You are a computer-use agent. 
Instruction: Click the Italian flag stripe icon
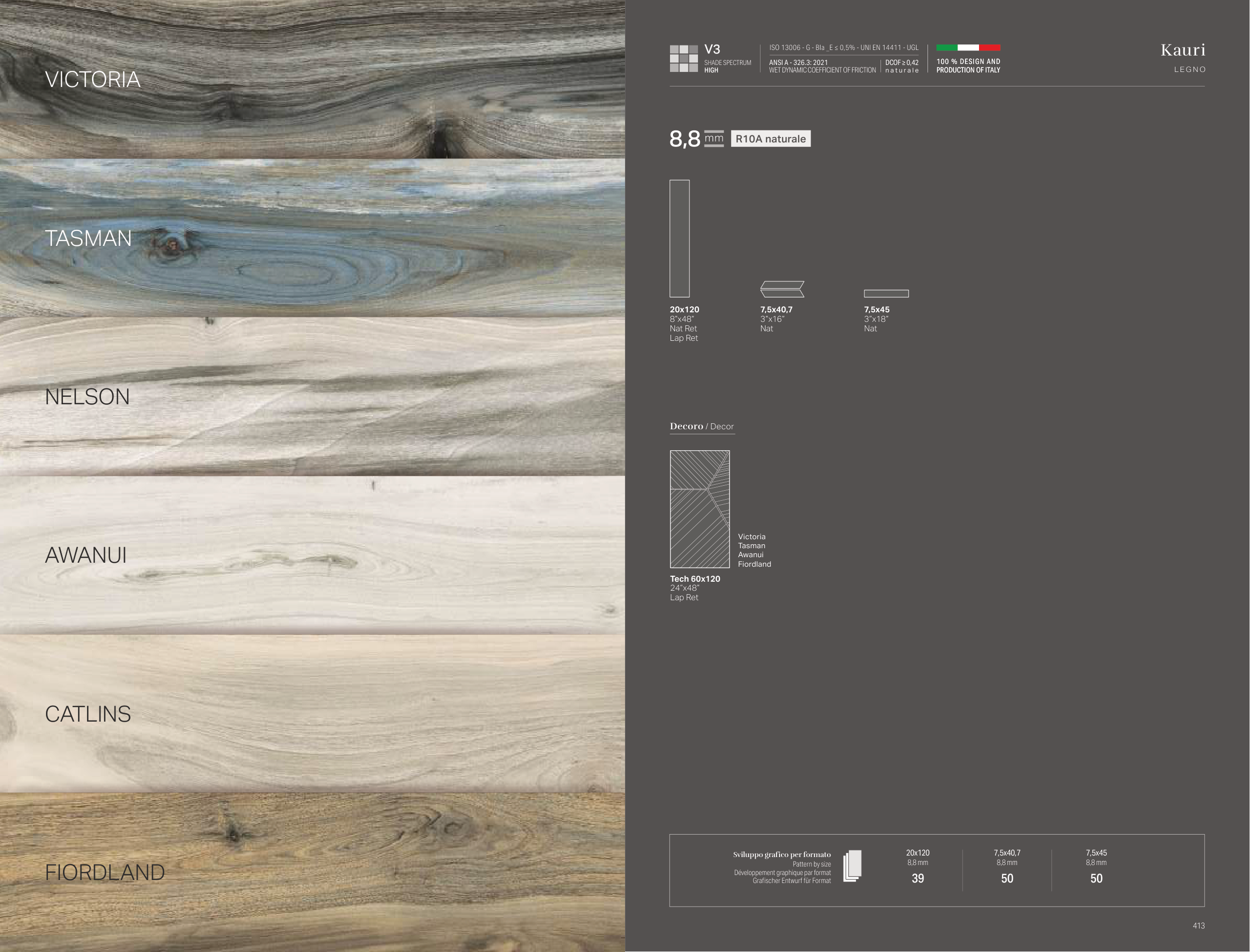967,47
